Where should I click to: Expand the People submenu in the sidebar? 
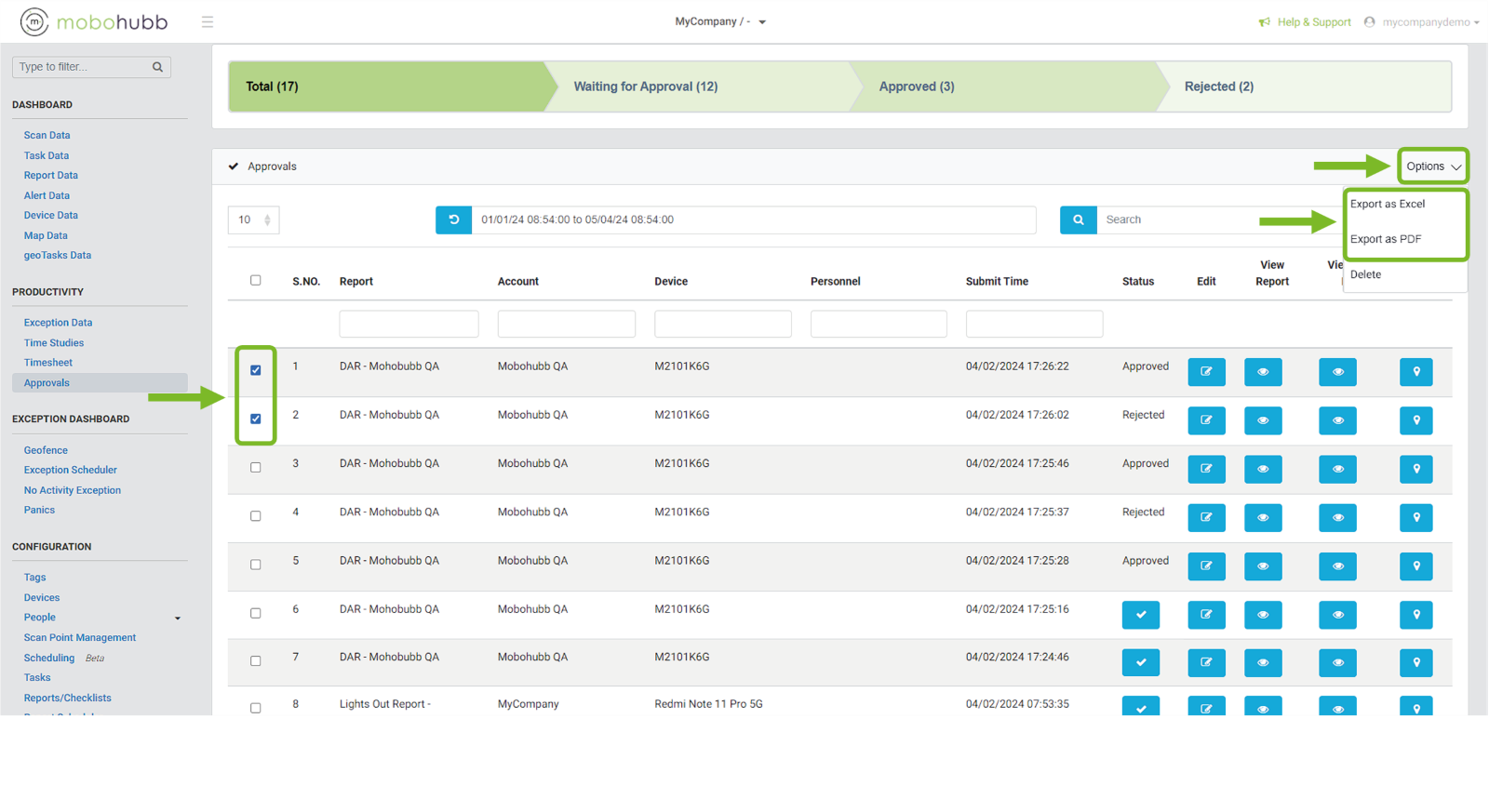177,618
